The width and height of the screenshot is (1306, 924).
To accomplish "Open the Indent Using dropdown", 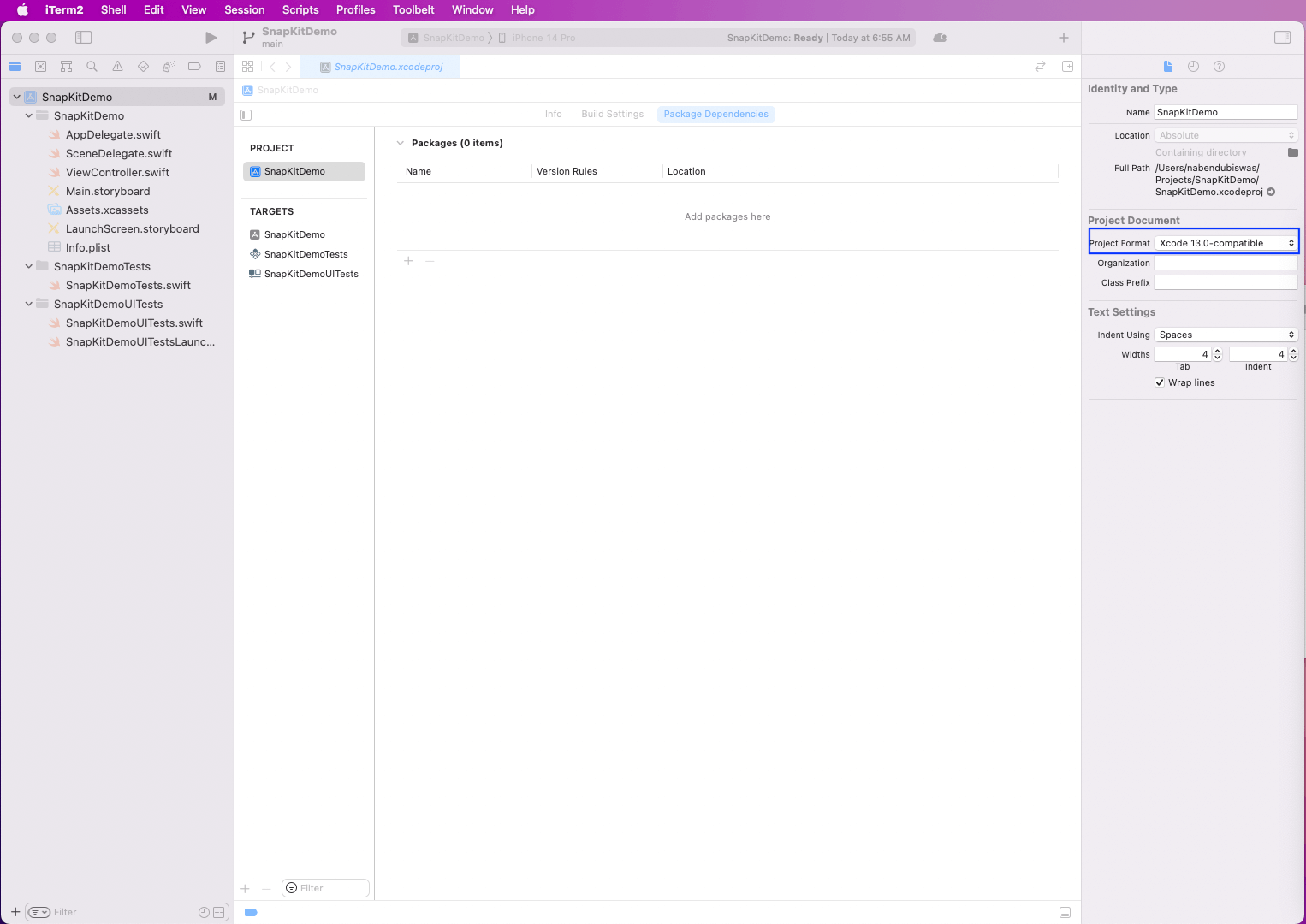I will (x=1226, y=335).
